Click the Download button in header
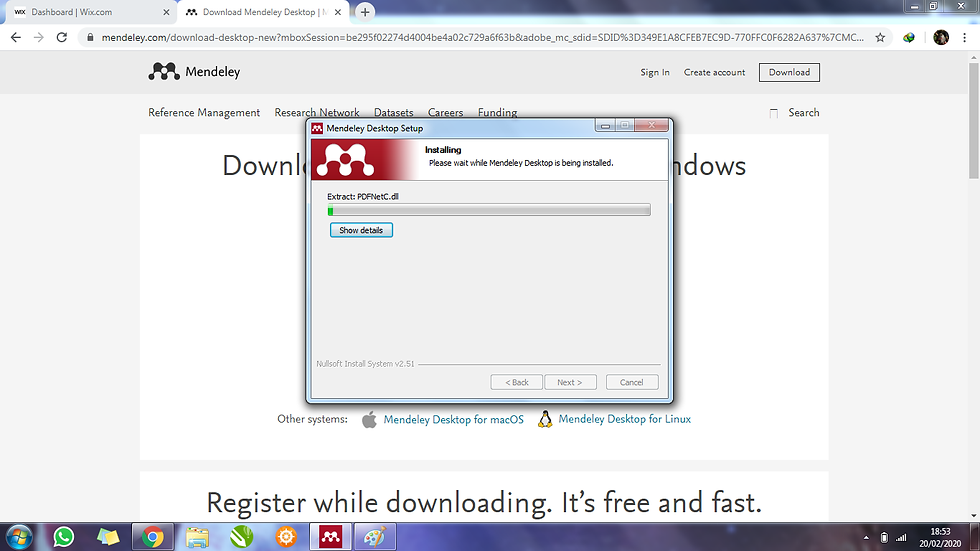980x551 pixels. 789,72
